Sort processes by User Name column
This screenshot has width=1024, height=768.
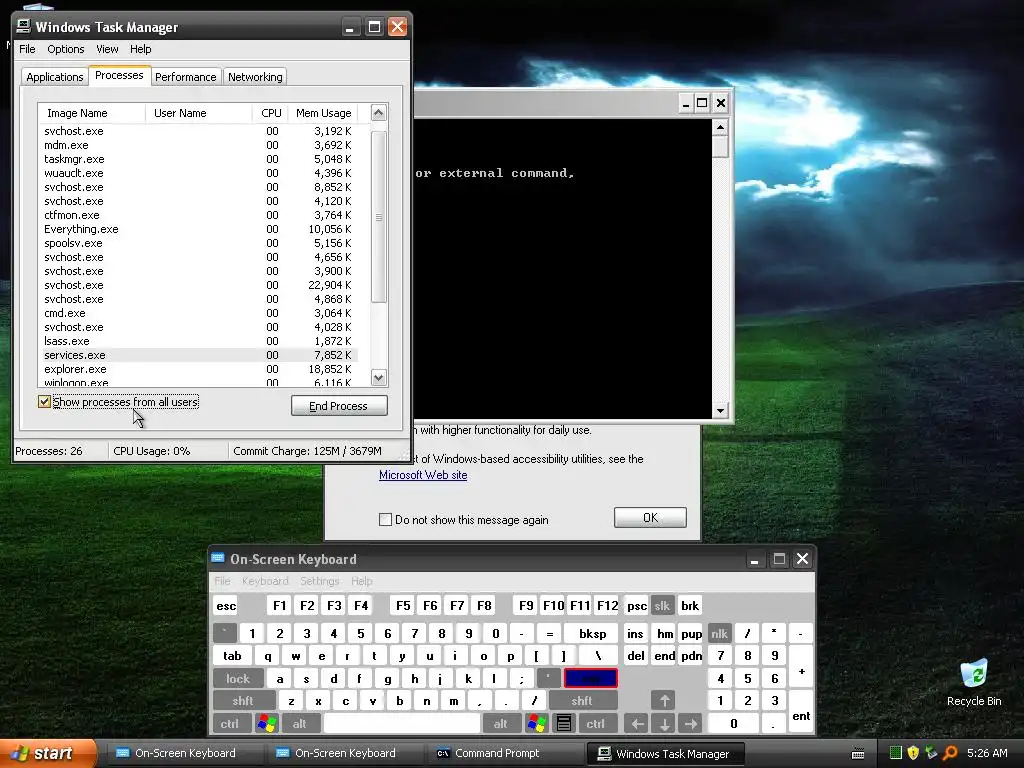click(199, 113)
